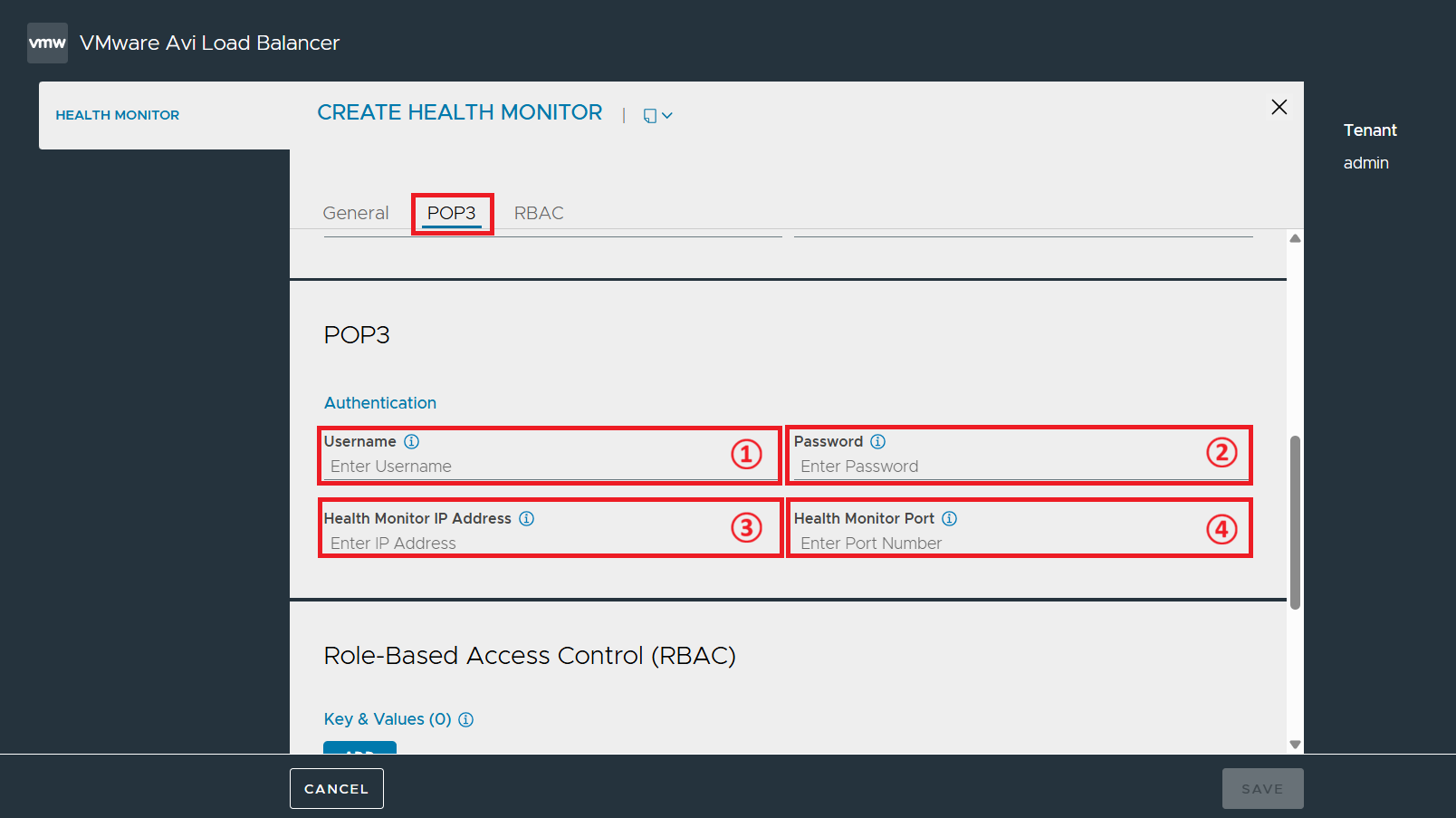The height and width of the screenshot is (818, 1456).
Task: Show info for Health Monitor IP Address
Action: coord(526,518)
